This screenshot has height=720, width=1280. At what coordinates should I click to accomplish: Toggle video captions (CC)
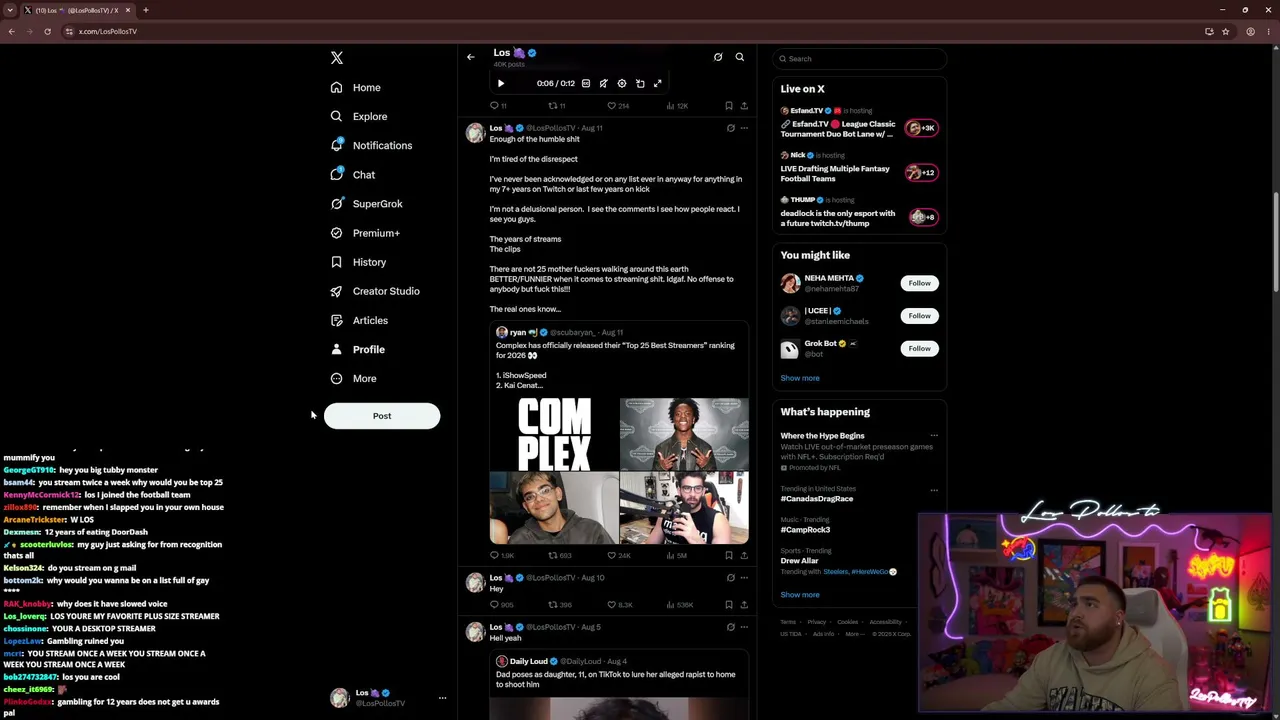pyautogui.click(x=586, y=83)
